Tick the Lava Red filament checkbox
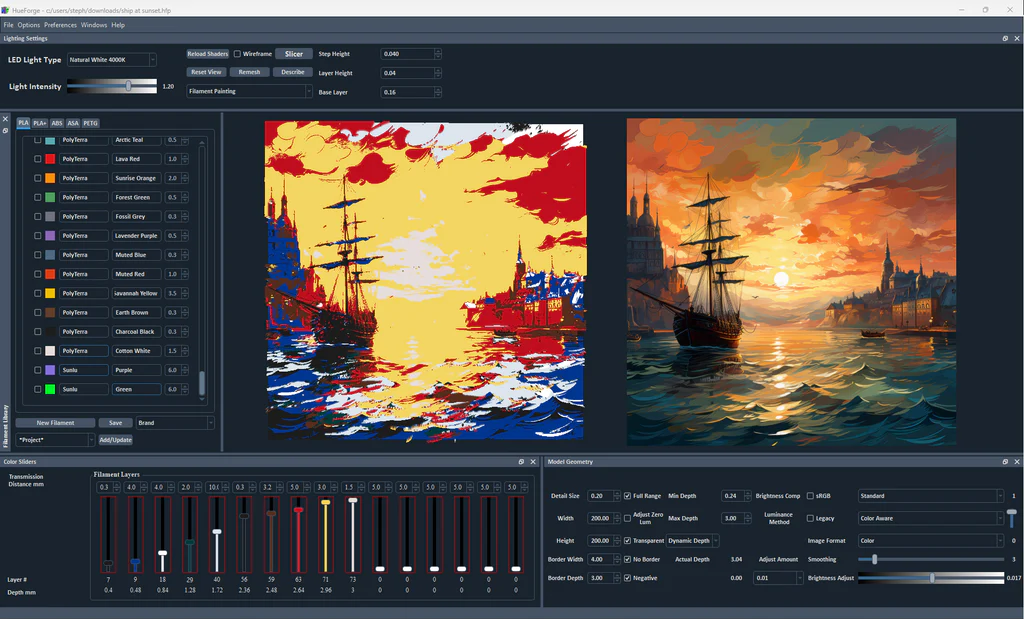The width and height of the screenshot is (1024, 619). pos(38,159)
